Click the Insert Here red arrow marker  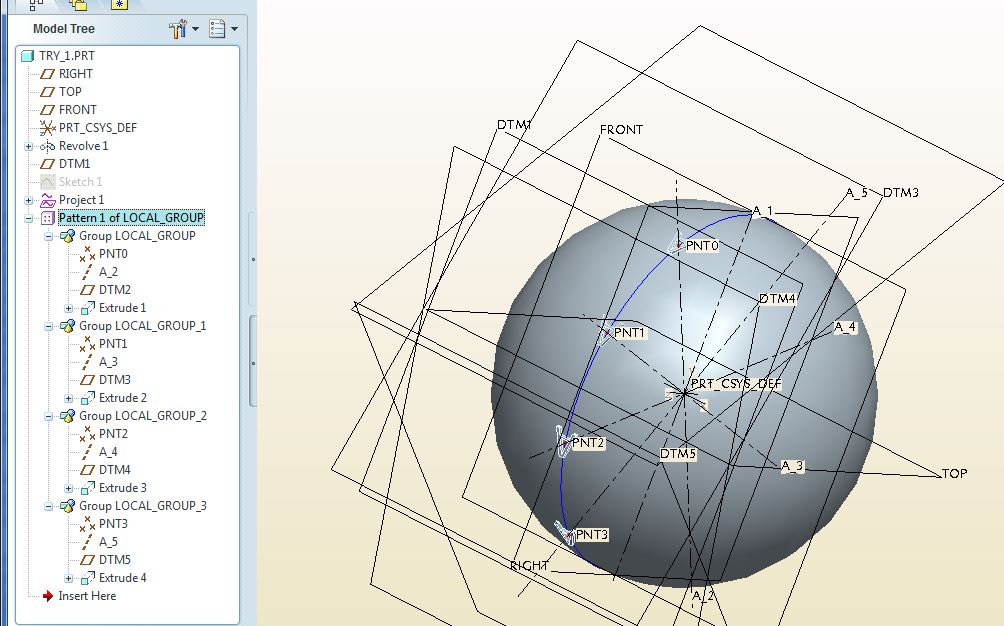point(47,596)
